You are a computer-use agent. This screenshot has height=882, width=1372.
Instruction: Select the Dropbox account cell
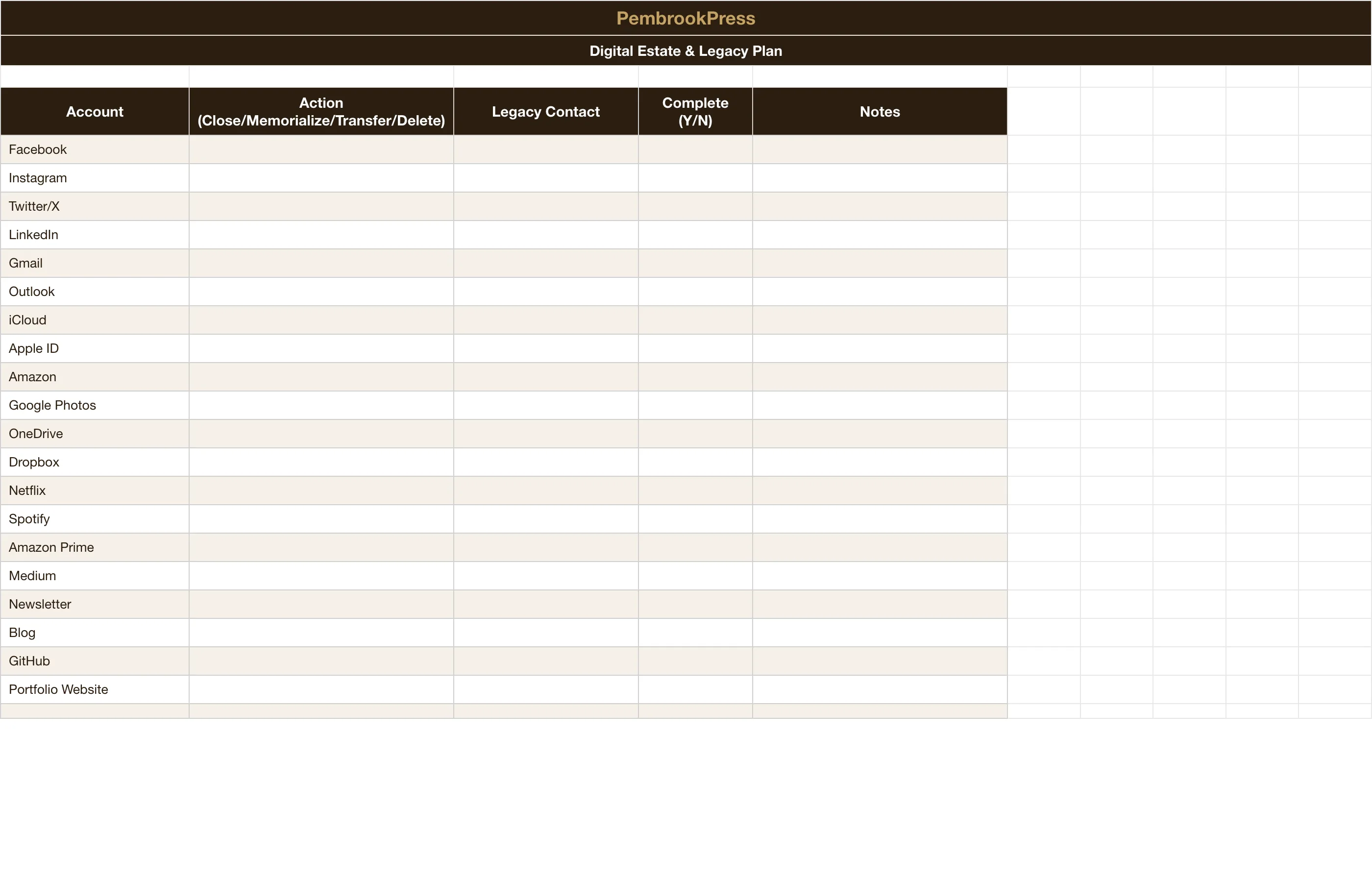click(x=95, y=462)
